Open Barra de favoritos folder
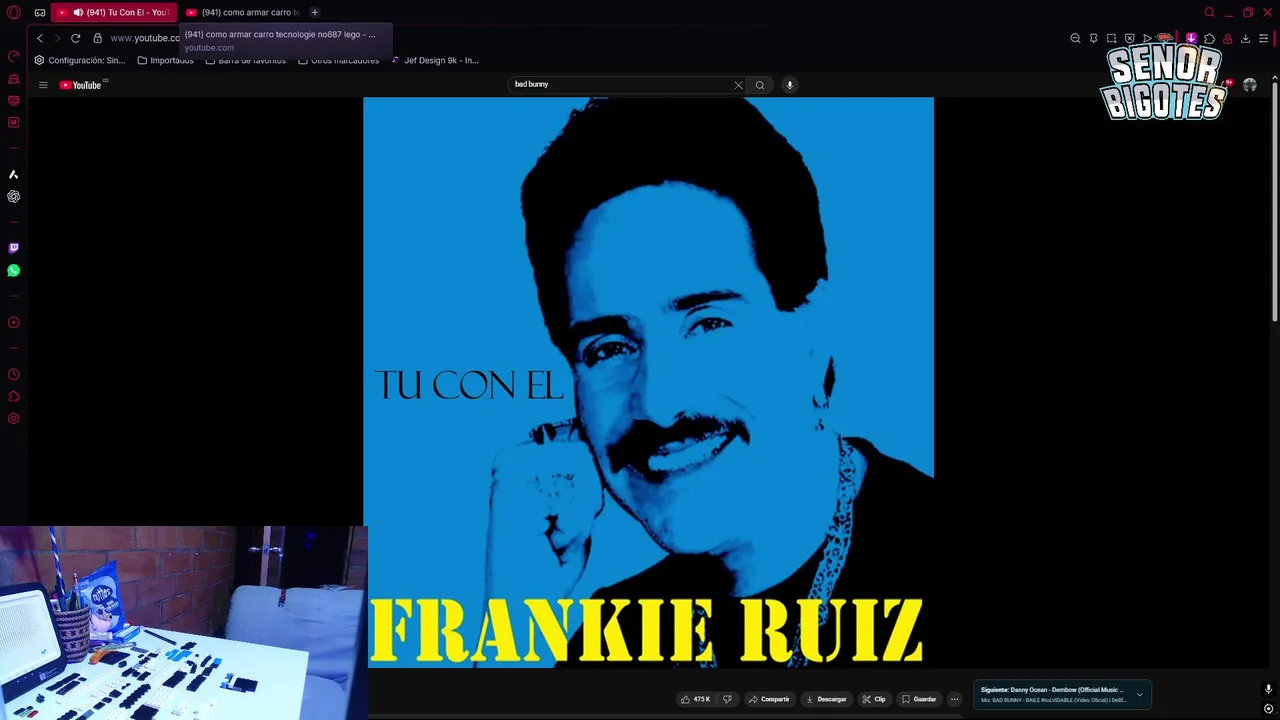The height and width of the screenshot is (720, 1280). click(245, 60)
